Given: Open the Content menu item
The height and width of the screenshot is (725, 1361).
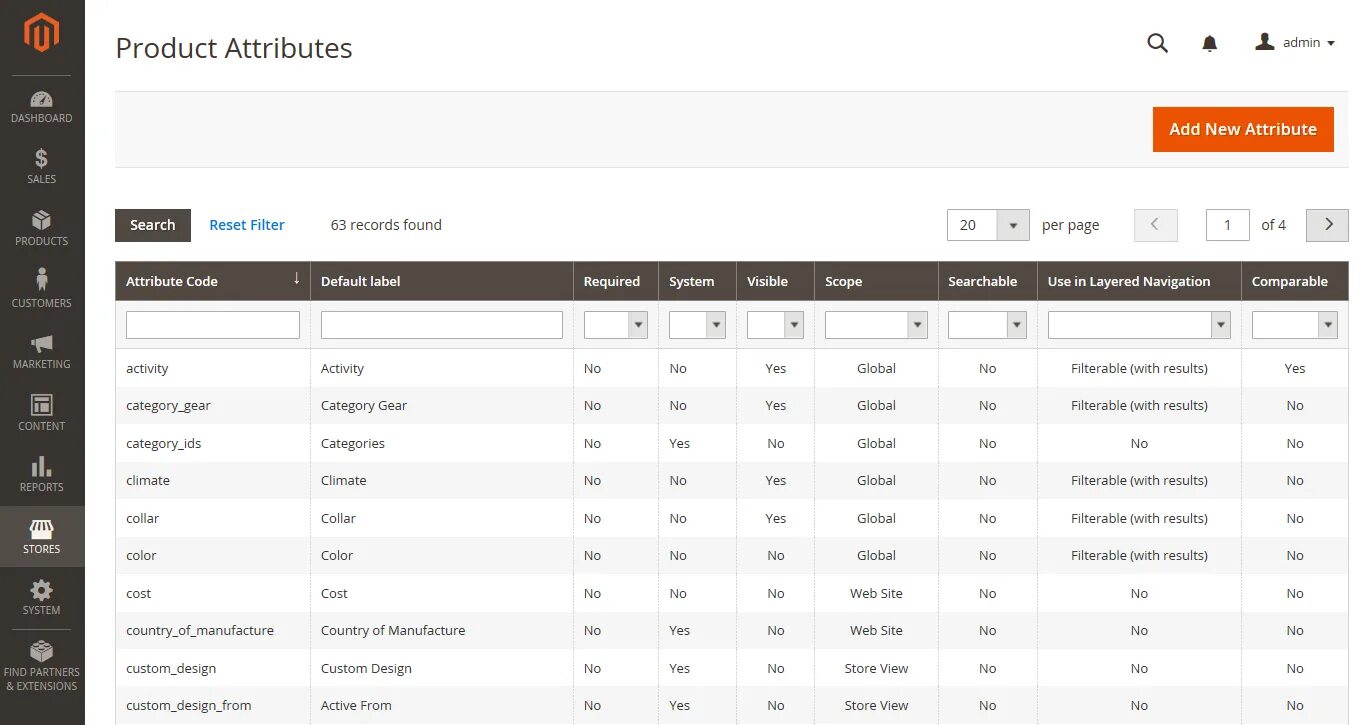Looking at the screenshot, I should pos(42,412).
